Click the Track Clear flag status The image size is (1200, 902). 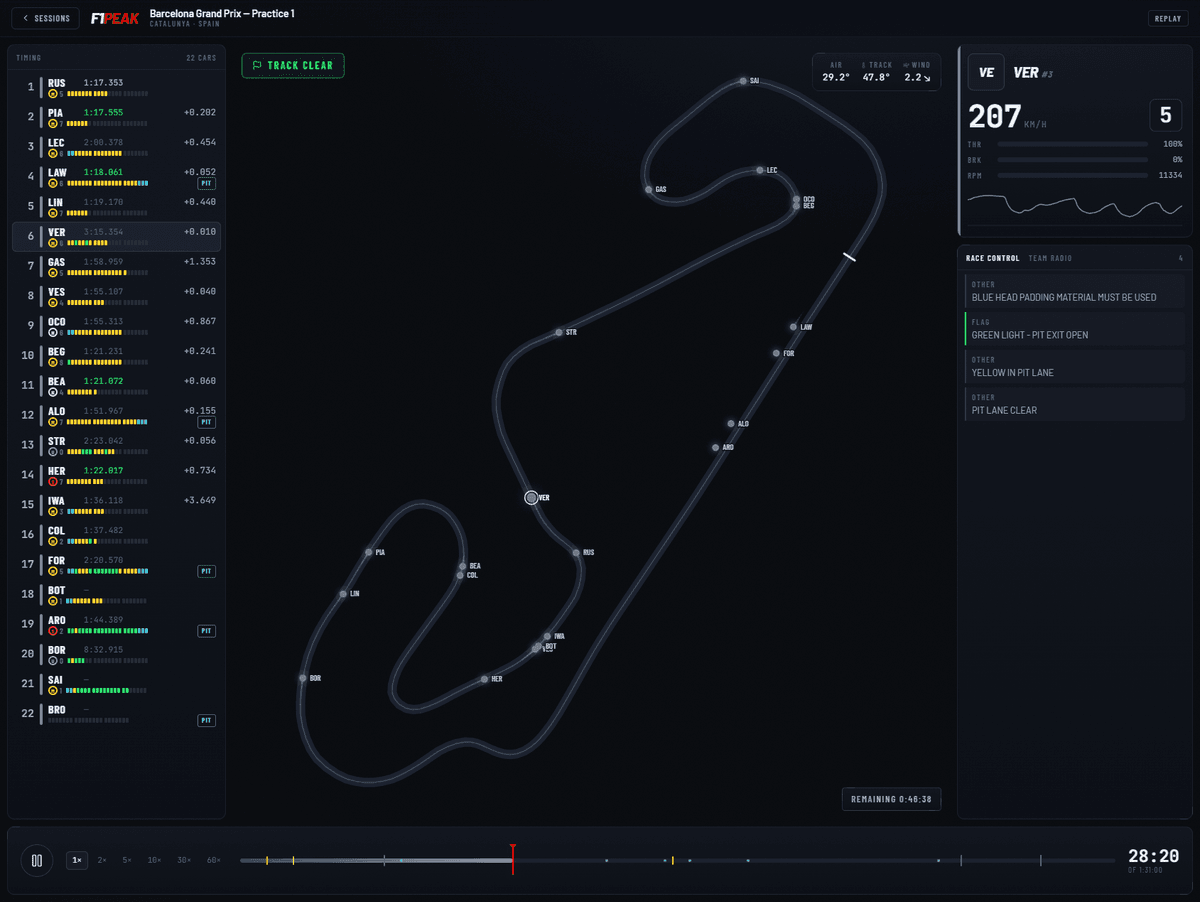293,66
